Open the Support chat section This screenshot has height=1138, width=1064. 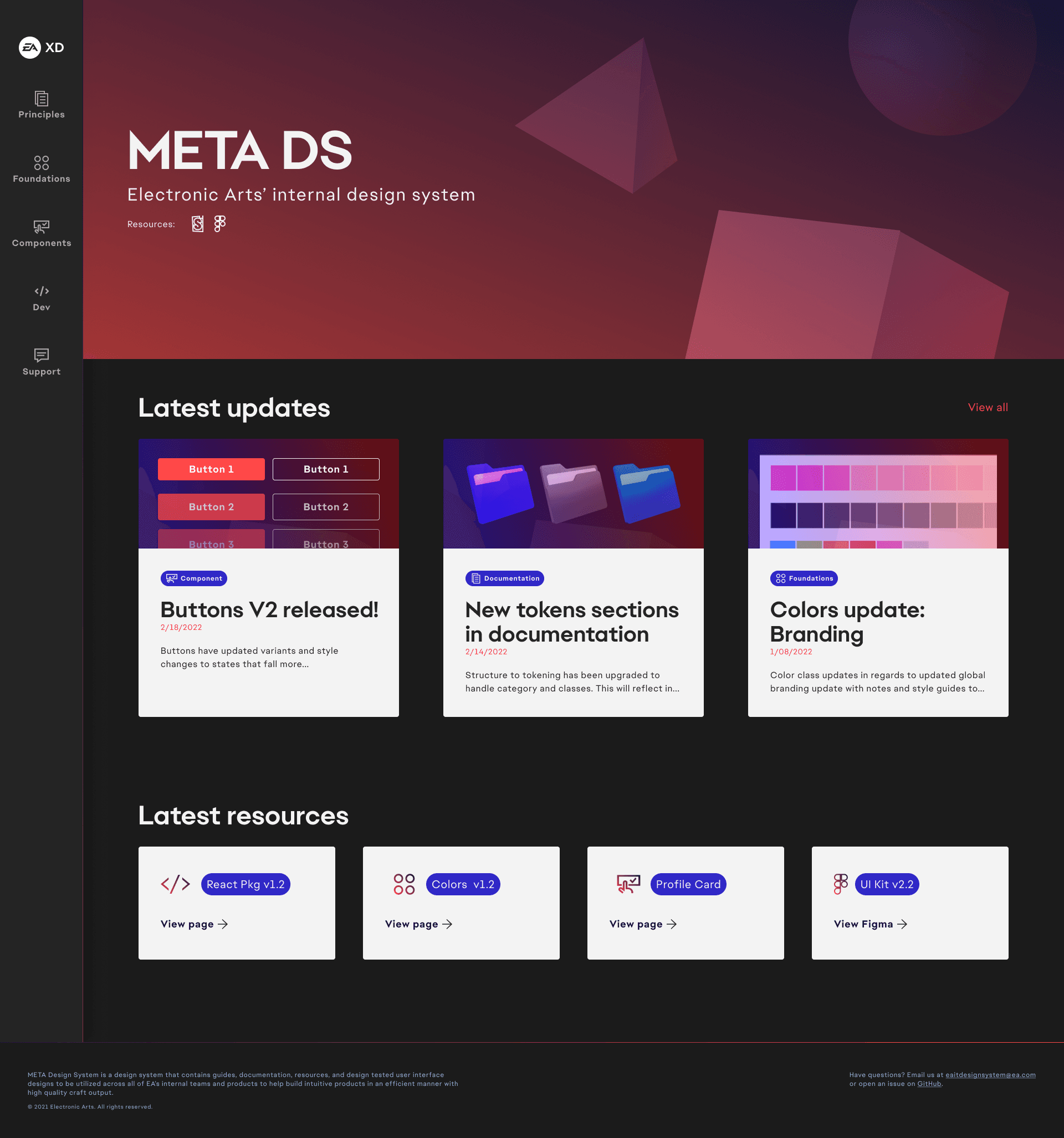(x=41, y=362)
